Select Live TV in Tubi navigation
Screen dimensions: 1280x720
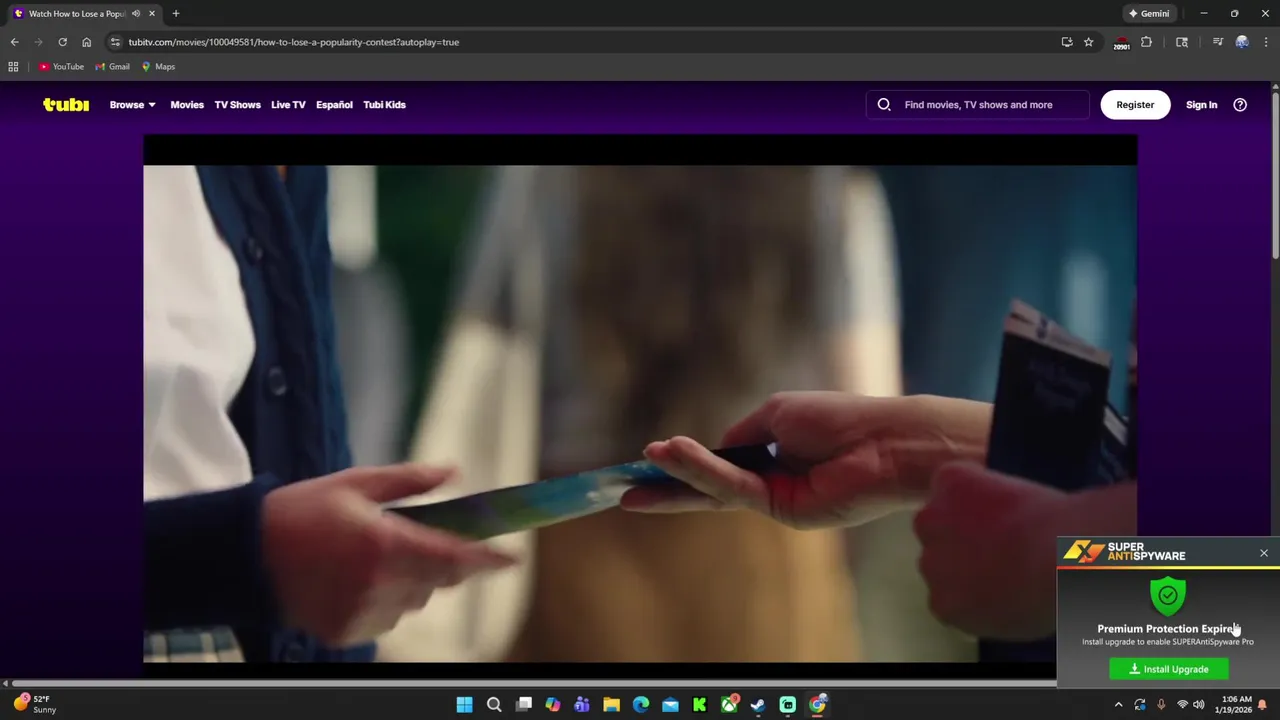[288, 104]
